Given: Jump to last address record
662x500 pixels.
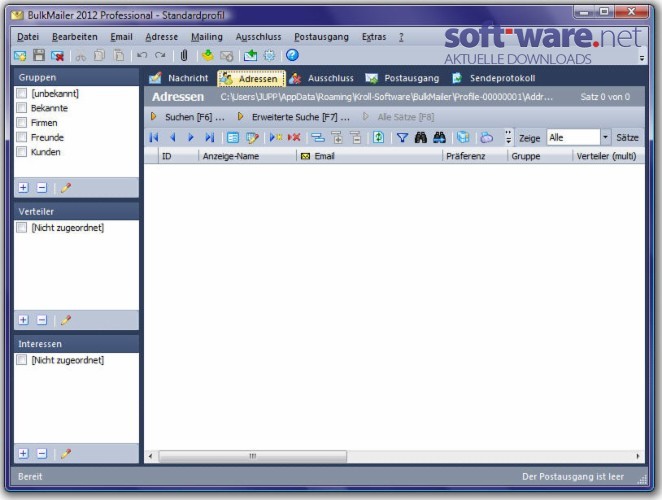Looking at the screenshot, I should pyautogui.click(x=210, y=137).
